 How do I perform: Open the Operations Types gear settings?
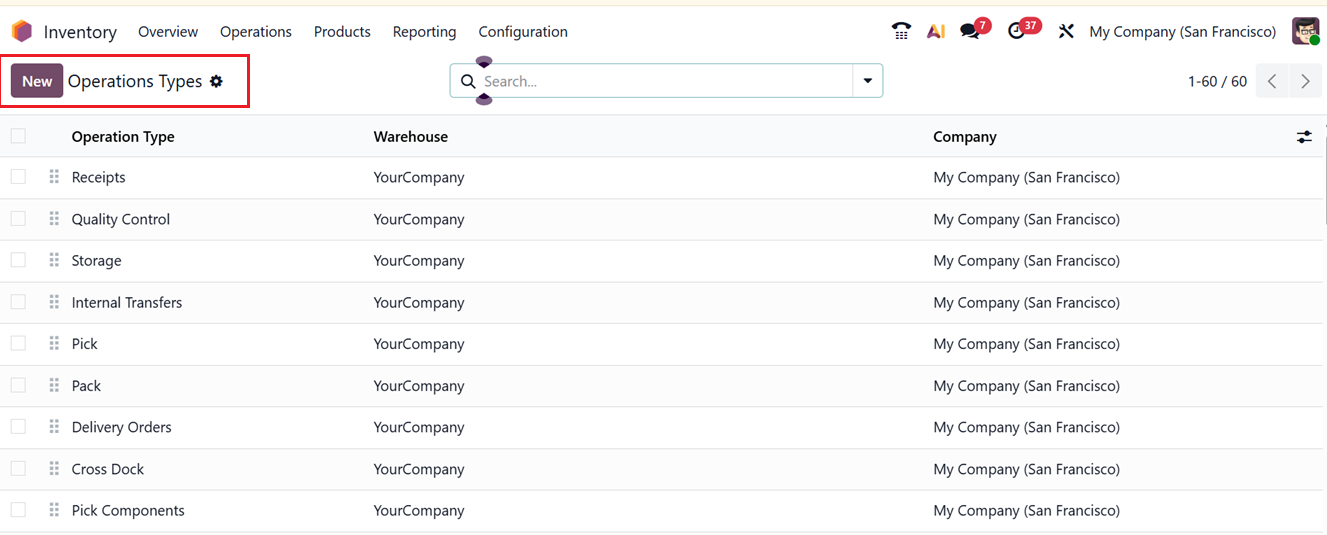(216, 82)
